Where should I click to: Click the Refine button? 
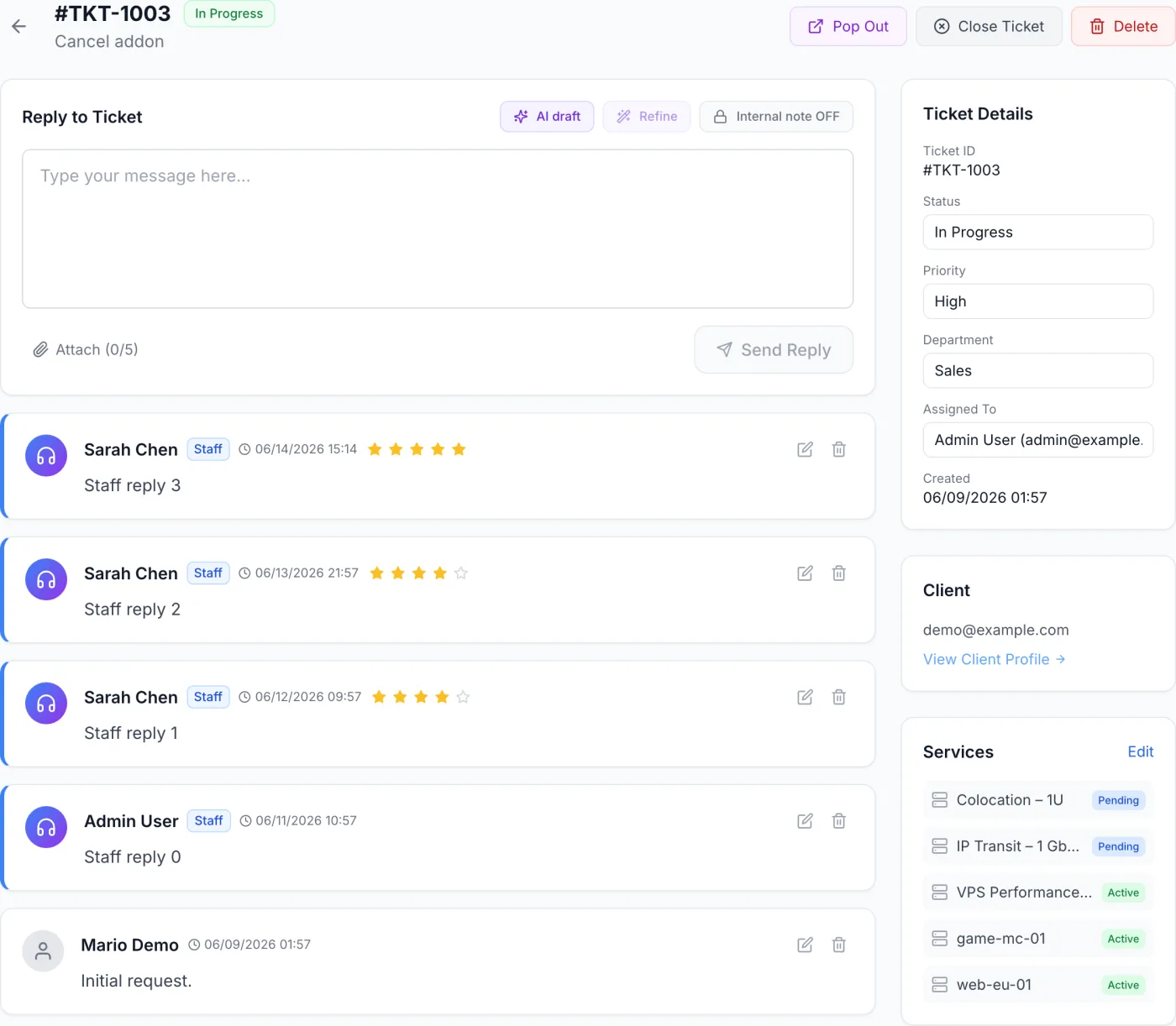click(x=647, y=117)
